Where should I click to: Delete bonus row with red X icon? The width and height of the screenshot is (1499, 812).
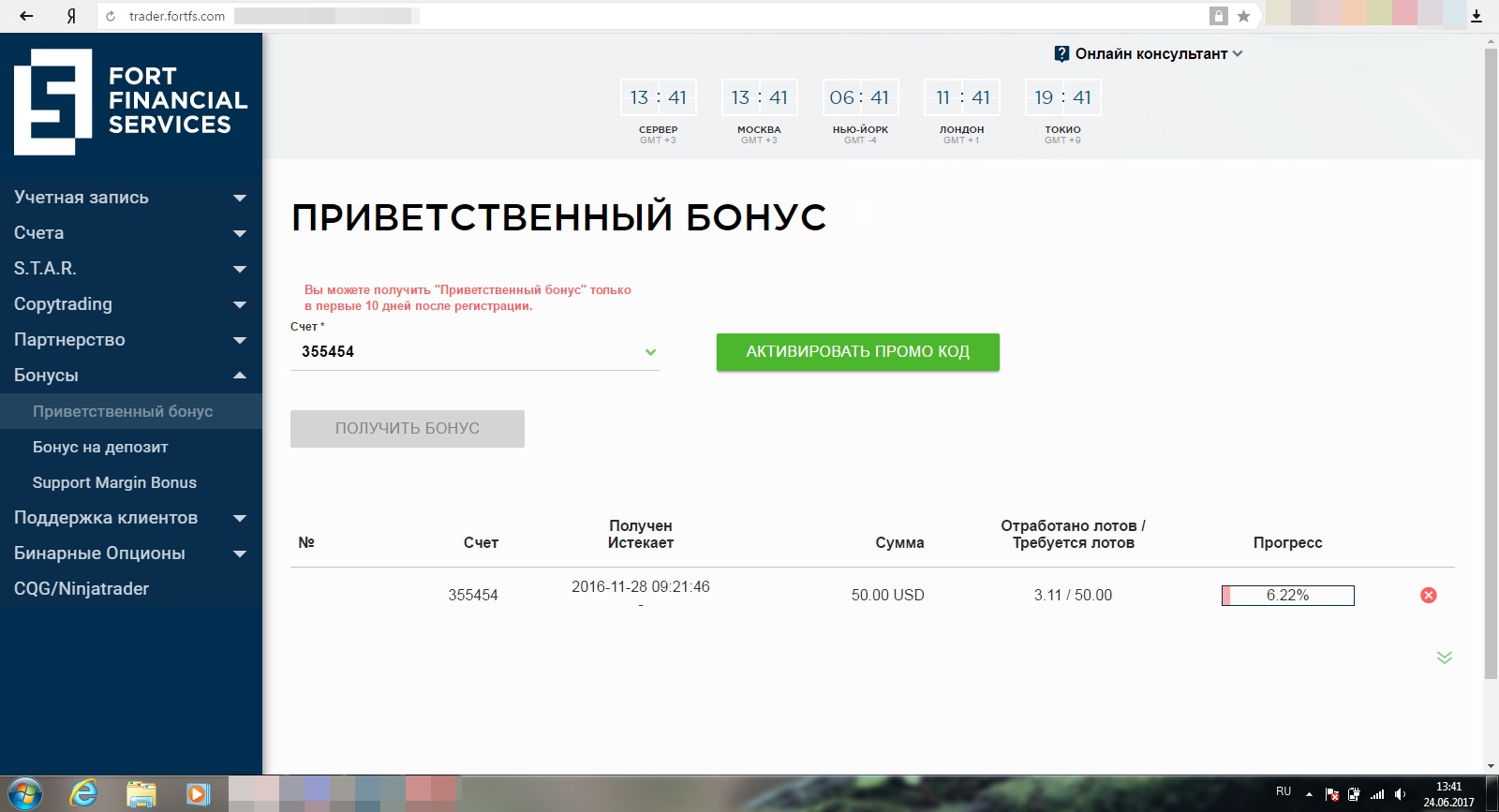pos(1428,596)
